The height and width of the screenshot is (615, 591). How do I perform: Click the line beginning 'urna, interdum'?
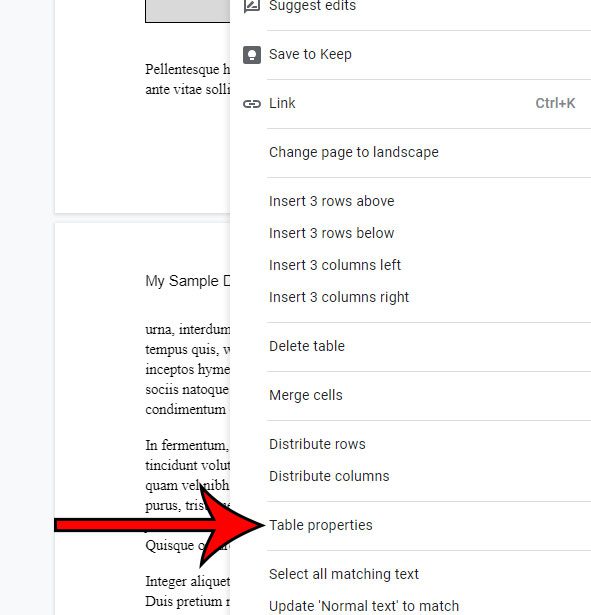187,329
